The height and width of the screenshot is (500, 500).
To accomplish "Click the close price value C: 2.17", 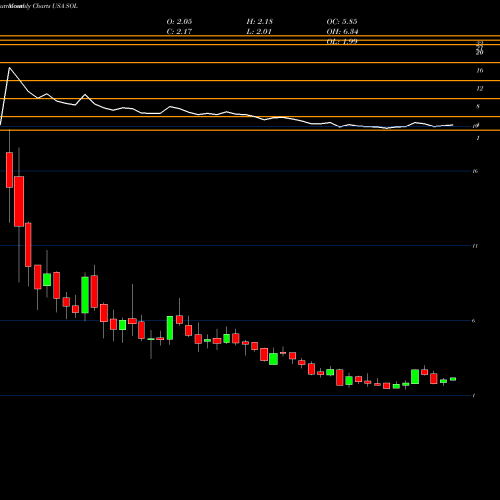I will pyautogui.click(x=179, y=32).
